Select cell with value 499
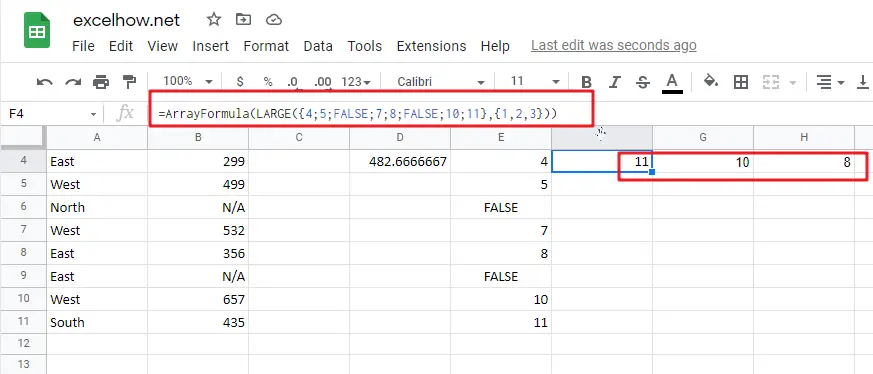873x374 pixels. pyautogui.click(x=198, y=184)
